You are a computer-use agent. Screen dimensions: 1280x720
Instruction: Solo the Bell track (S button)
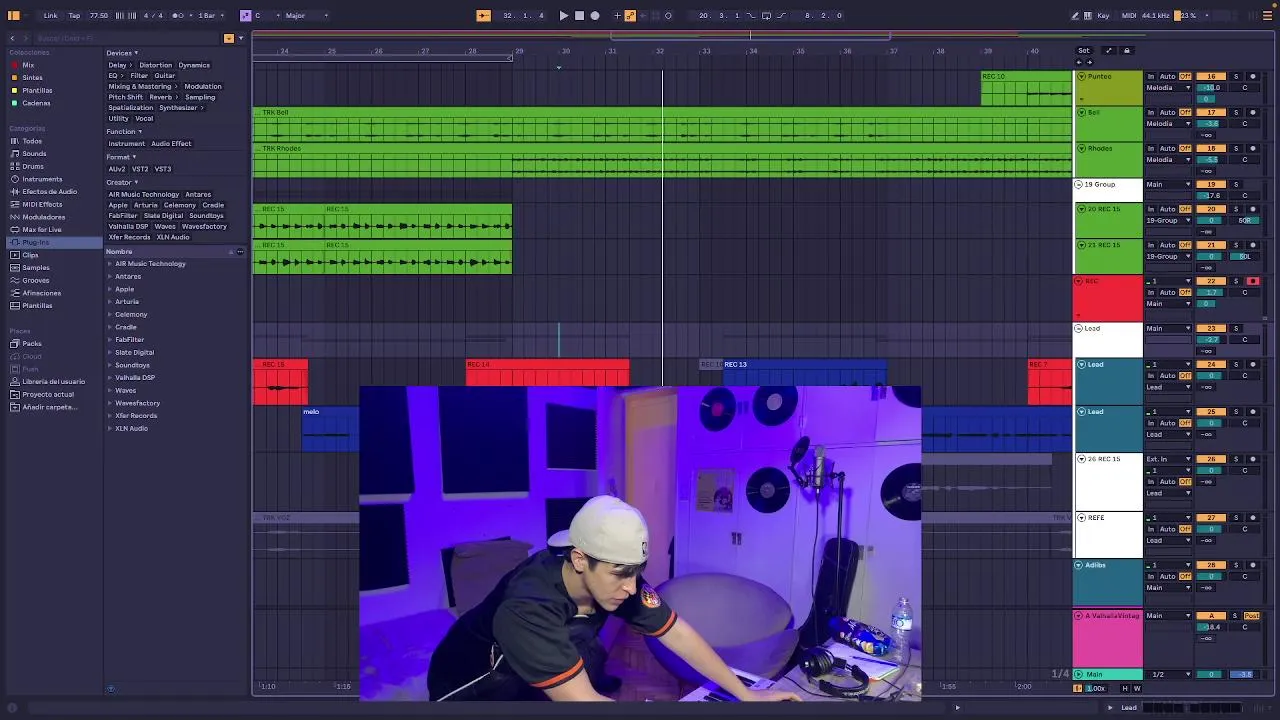pos(1235,112)
